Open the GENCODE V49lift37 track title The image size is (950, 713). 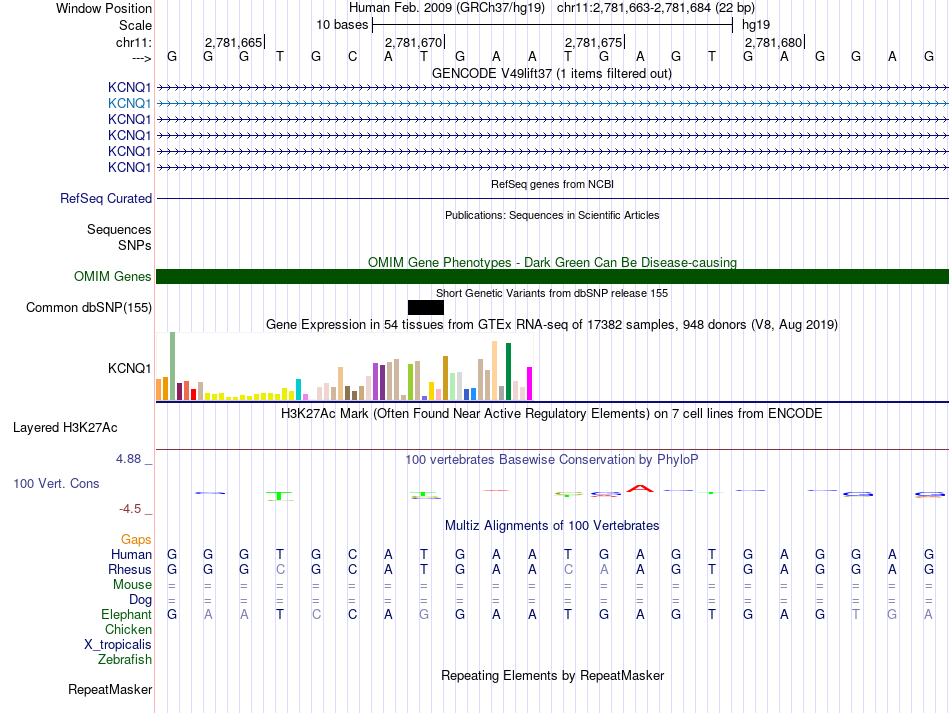tap(551, 74)
